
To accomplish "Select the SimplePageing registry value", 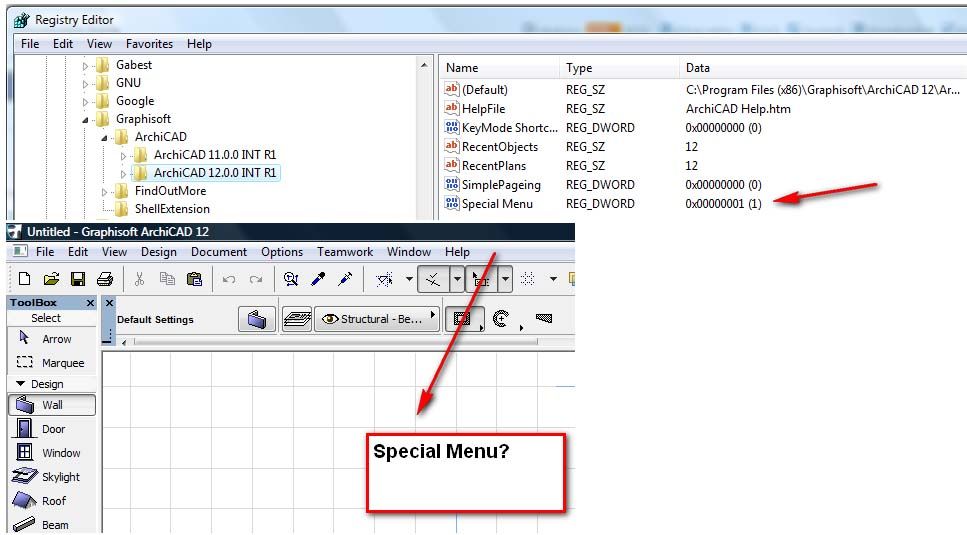I will click(501, 184).
